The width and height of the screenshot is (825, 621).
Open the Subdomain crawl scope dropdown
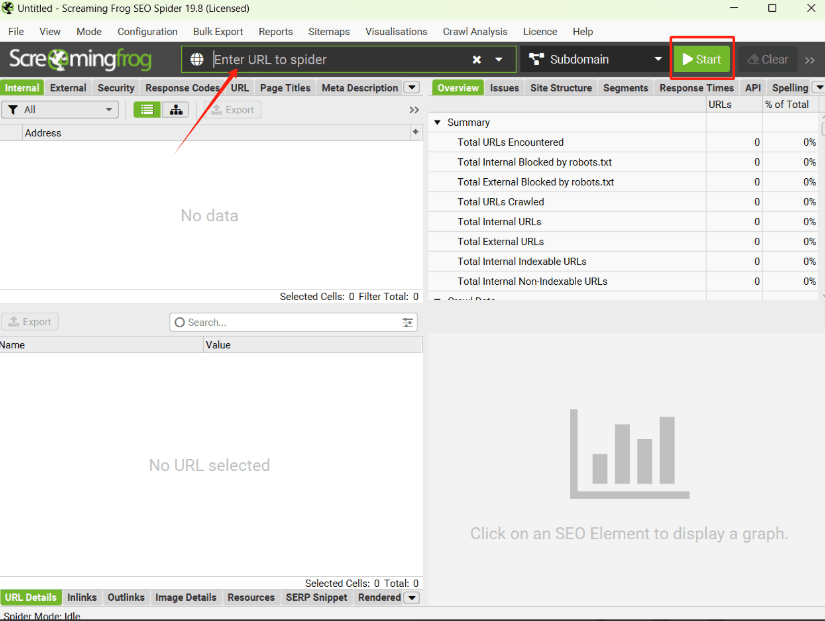point(594,60)
